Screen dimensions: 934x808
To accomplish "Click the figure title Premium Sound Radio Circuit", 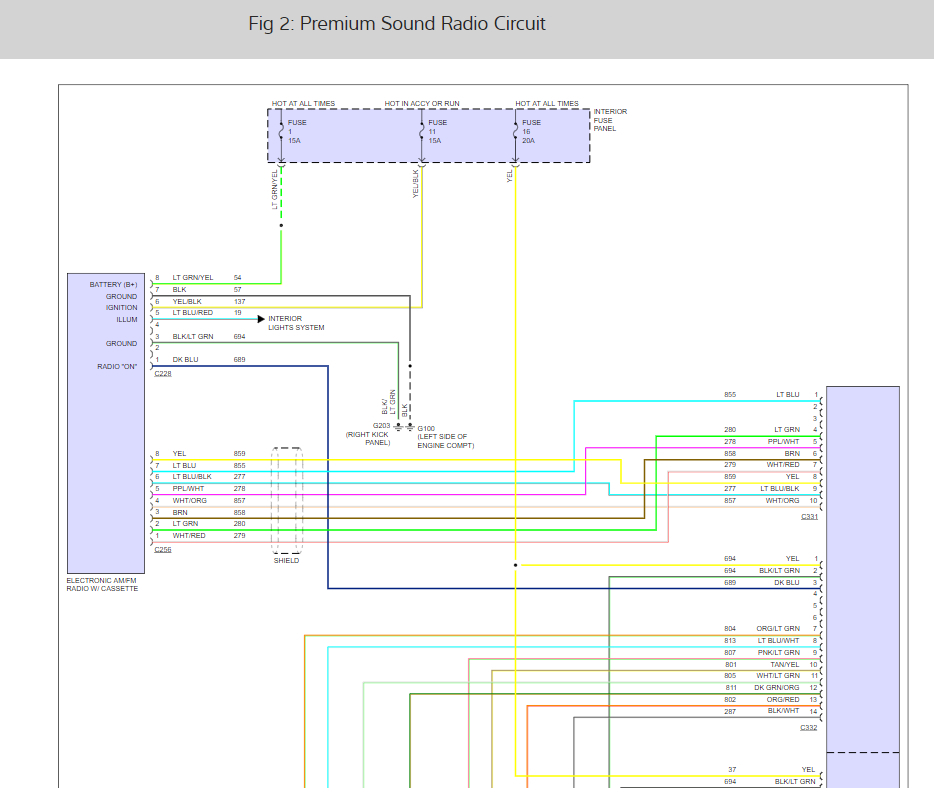I will coord(397,23).
